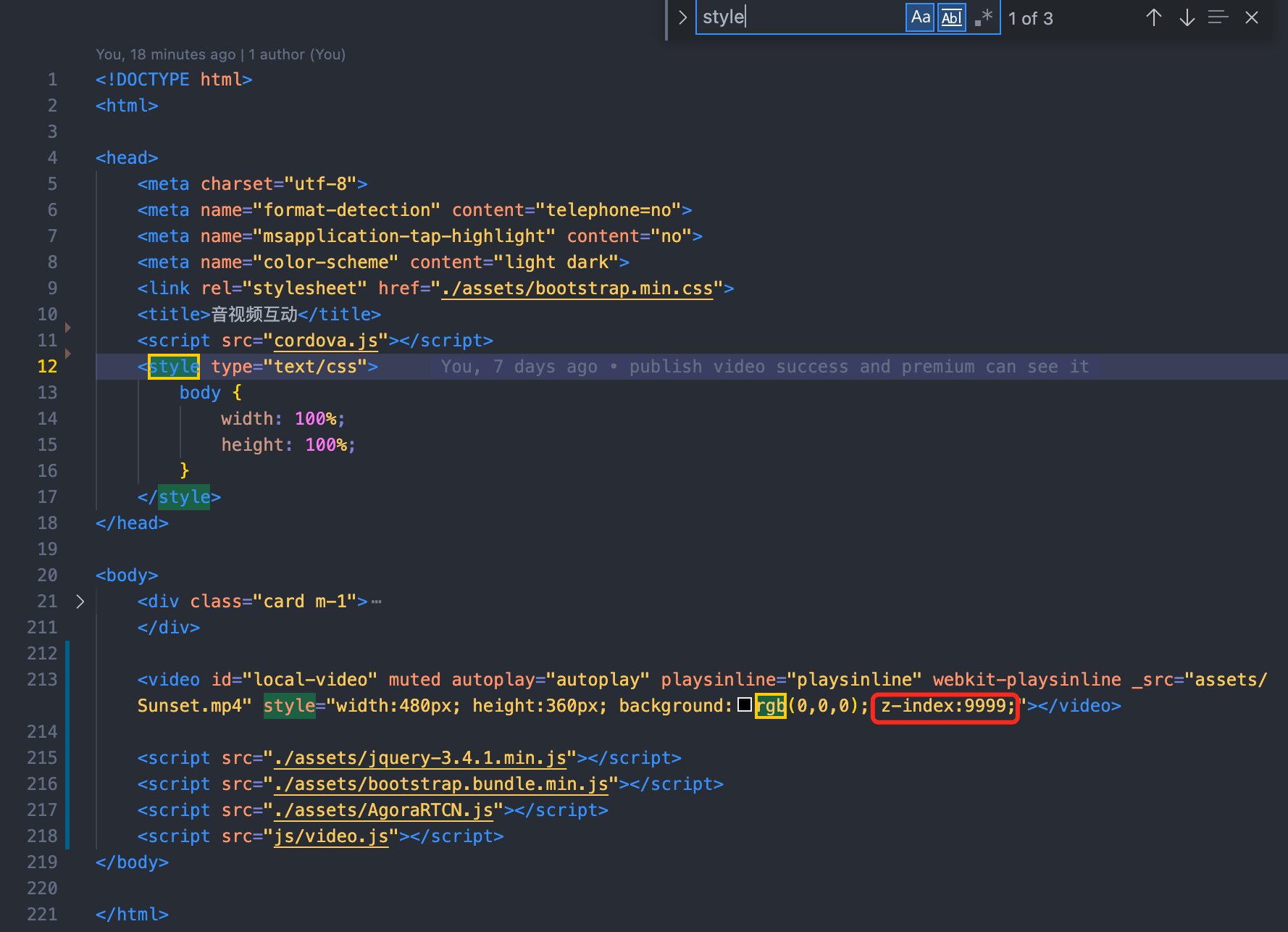Click the closing </head> tag
Image resolution: width=1288 pixels, height=932 pixels.
[x=132, y=523]
